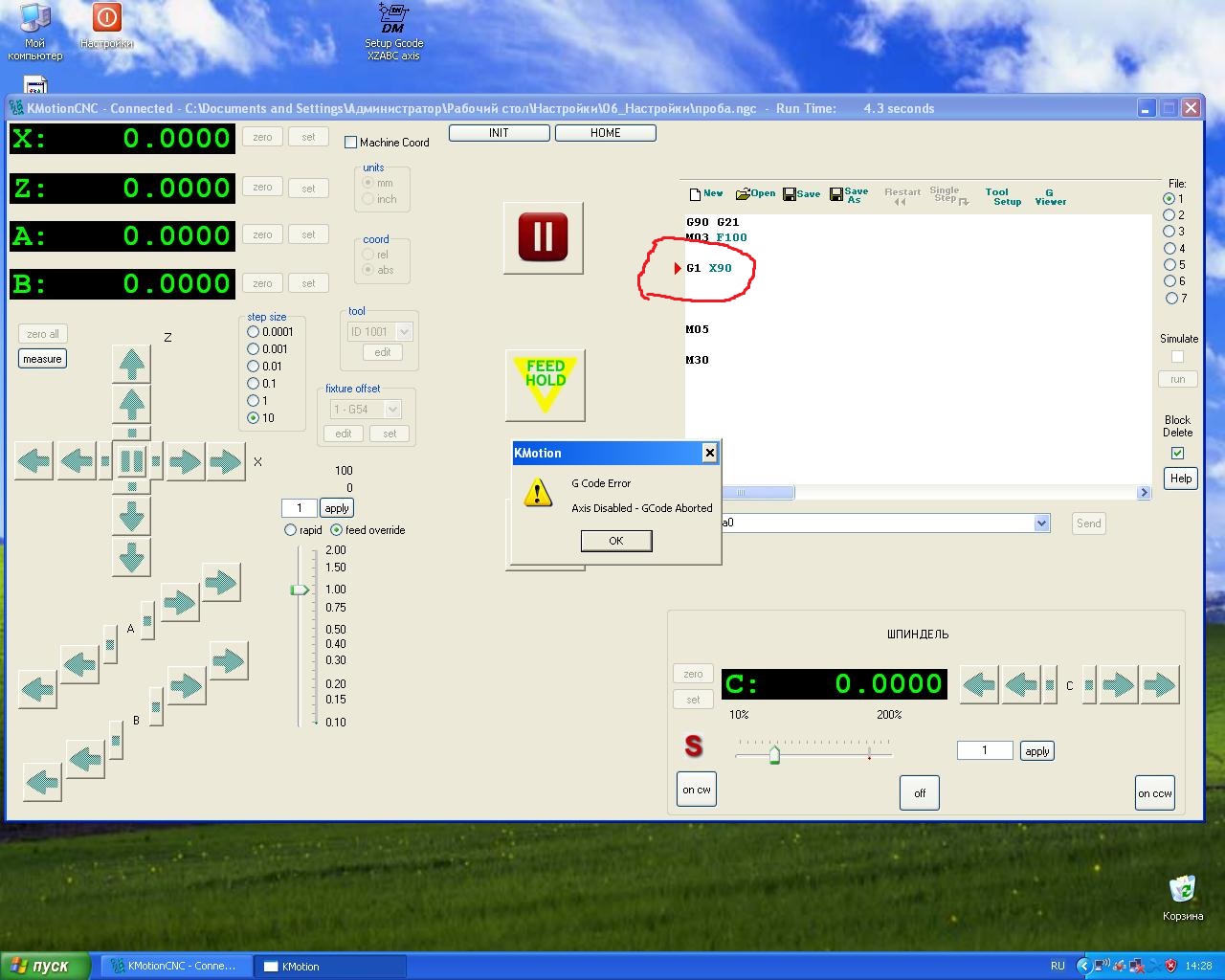Jog Z axis fast down with bottommost arrow
The image size is (1225, 980).
131,557
